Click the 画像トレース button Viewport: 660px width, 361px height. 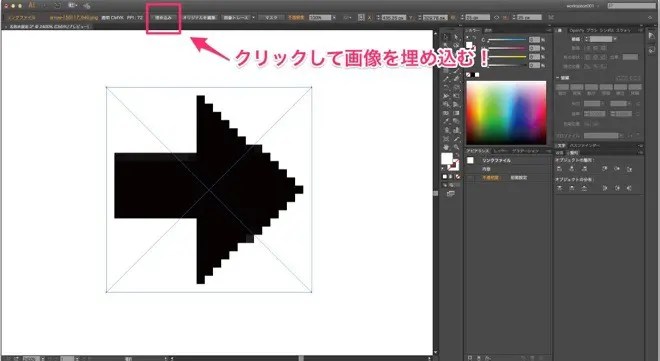[x=236, y=18]
